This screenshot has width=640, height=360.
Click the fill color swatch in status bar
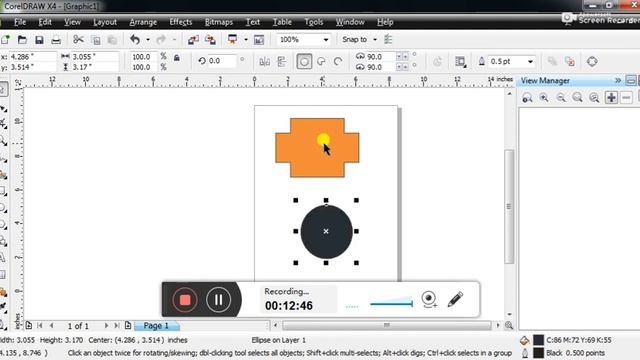(538, 340)
